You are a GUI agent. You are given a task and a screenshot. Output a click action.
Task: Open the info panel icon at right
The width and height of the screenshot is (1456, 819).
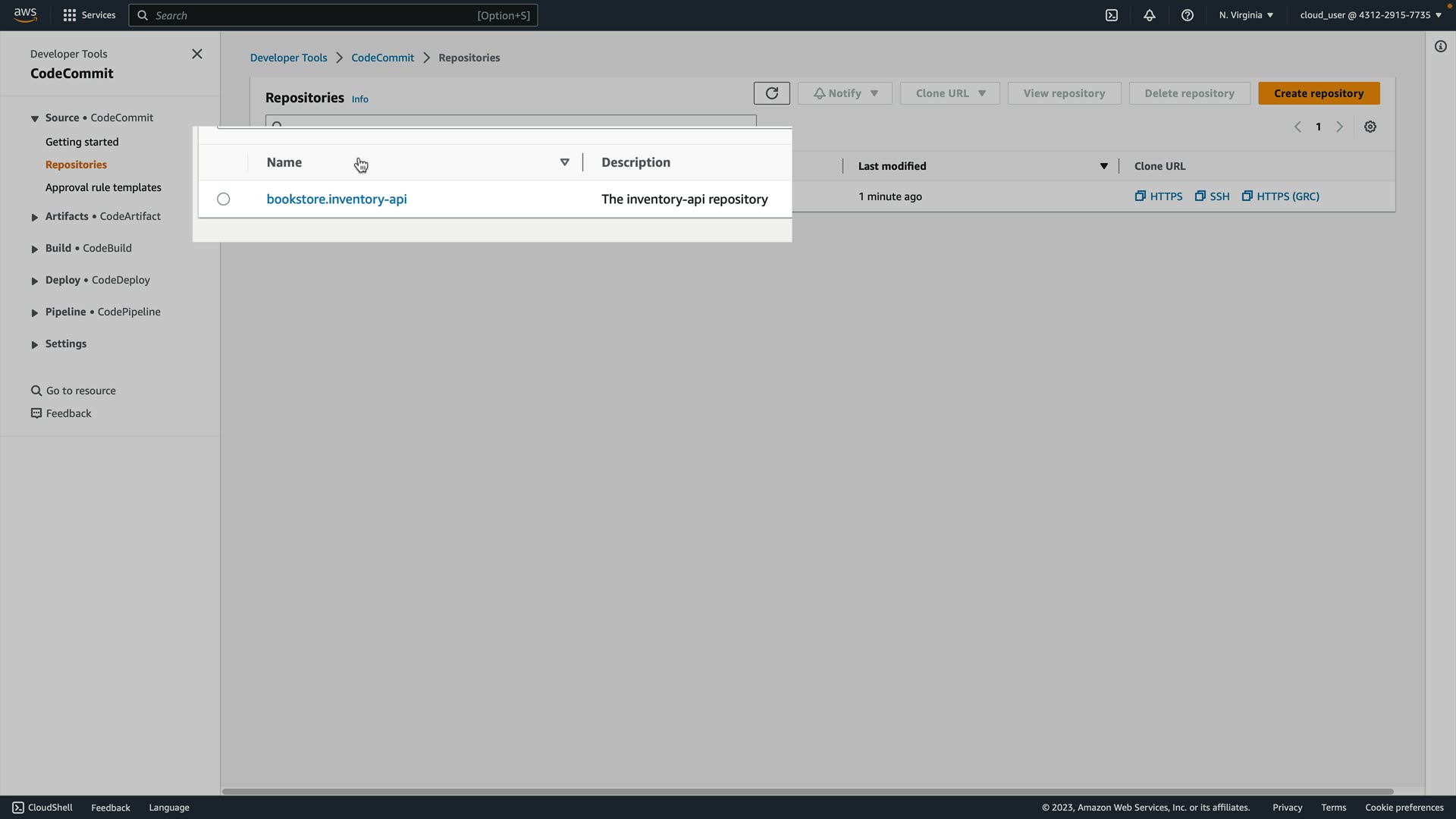coord(1440,47)
